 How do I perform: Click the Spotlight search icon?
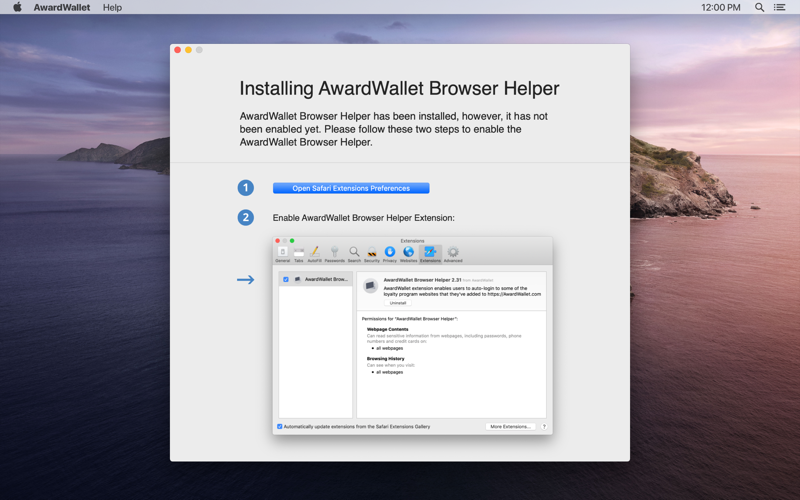pos(760,7)
